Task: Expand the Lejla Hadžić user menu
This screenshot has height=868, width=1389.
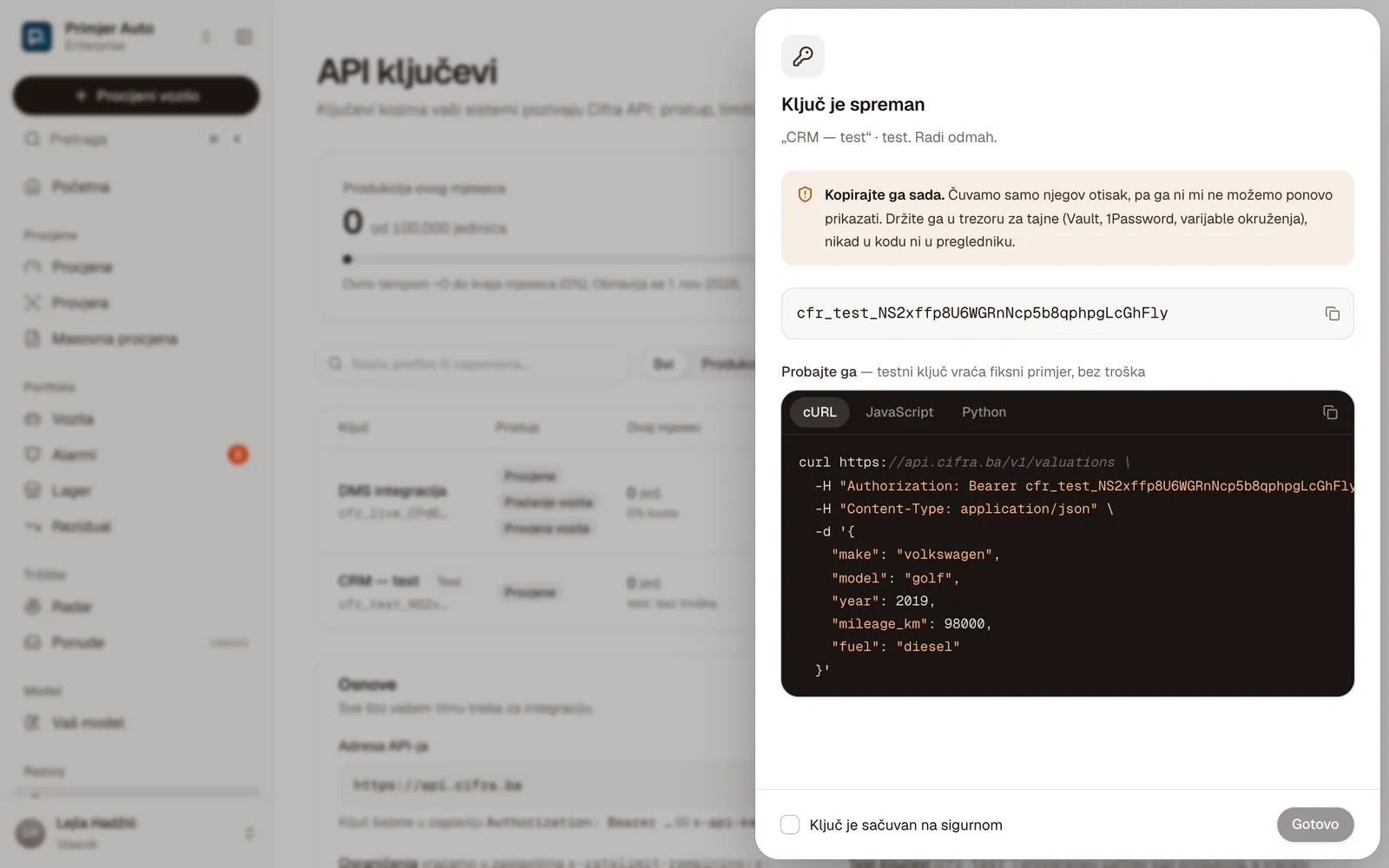Action: point(136,832)
